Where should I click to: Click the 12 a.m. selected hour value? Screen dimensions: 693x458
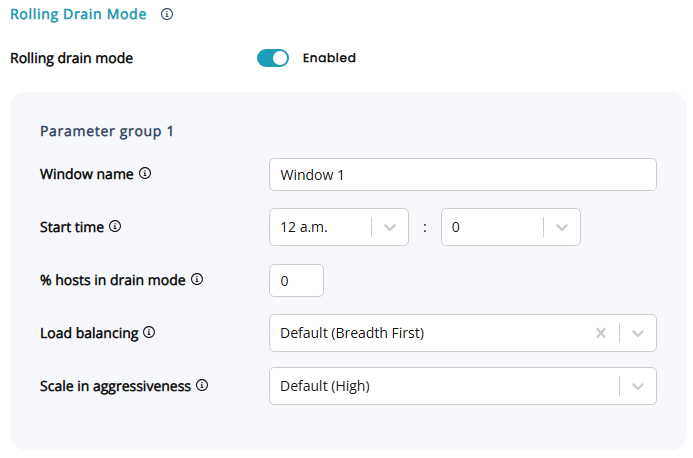(304, 227)
